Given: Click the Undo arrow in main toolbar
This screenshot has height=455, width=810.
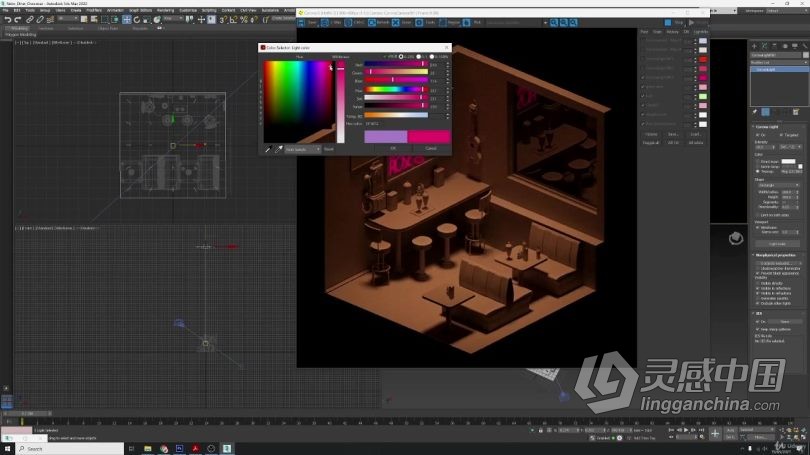Looking at the screenshot, I should (x=7, y=20).
